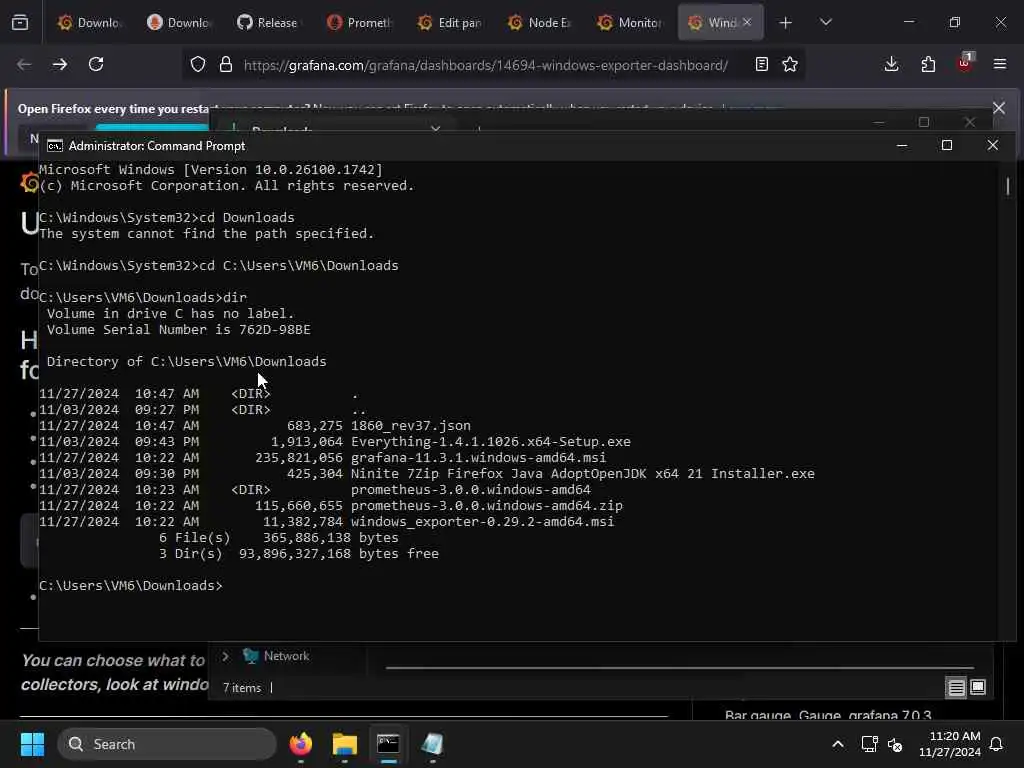The width and height of the screenshot is (1024, 768).
Task: Click prometheus-3.0.0.windows-amd64.zip text
Action: (487, 505)
